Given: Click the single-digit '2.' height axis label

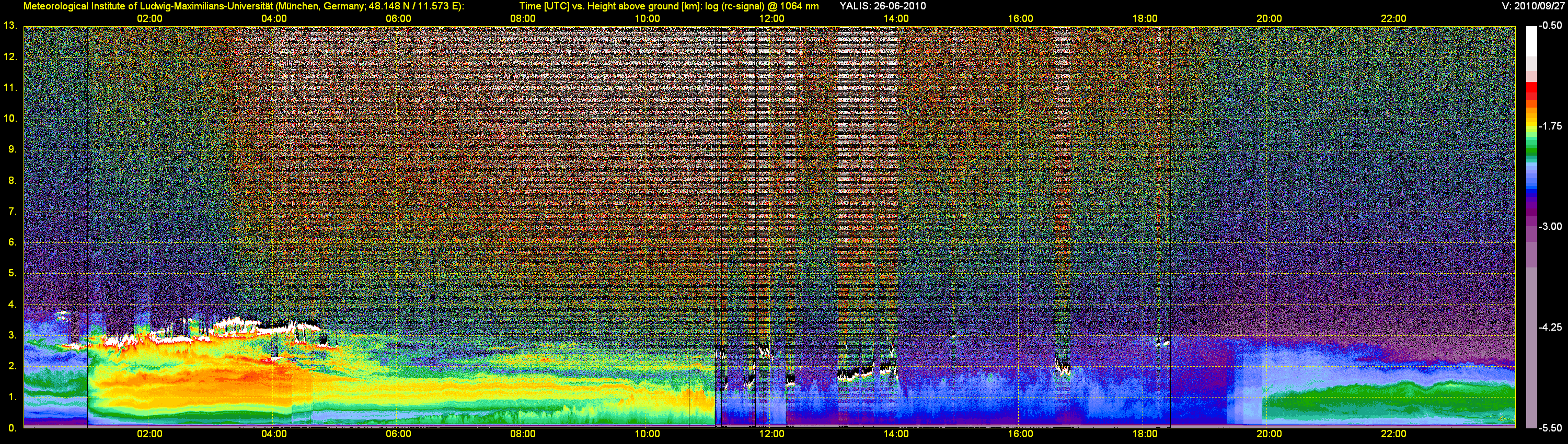Looking at the screenshot, I should (x=12, y=366).
